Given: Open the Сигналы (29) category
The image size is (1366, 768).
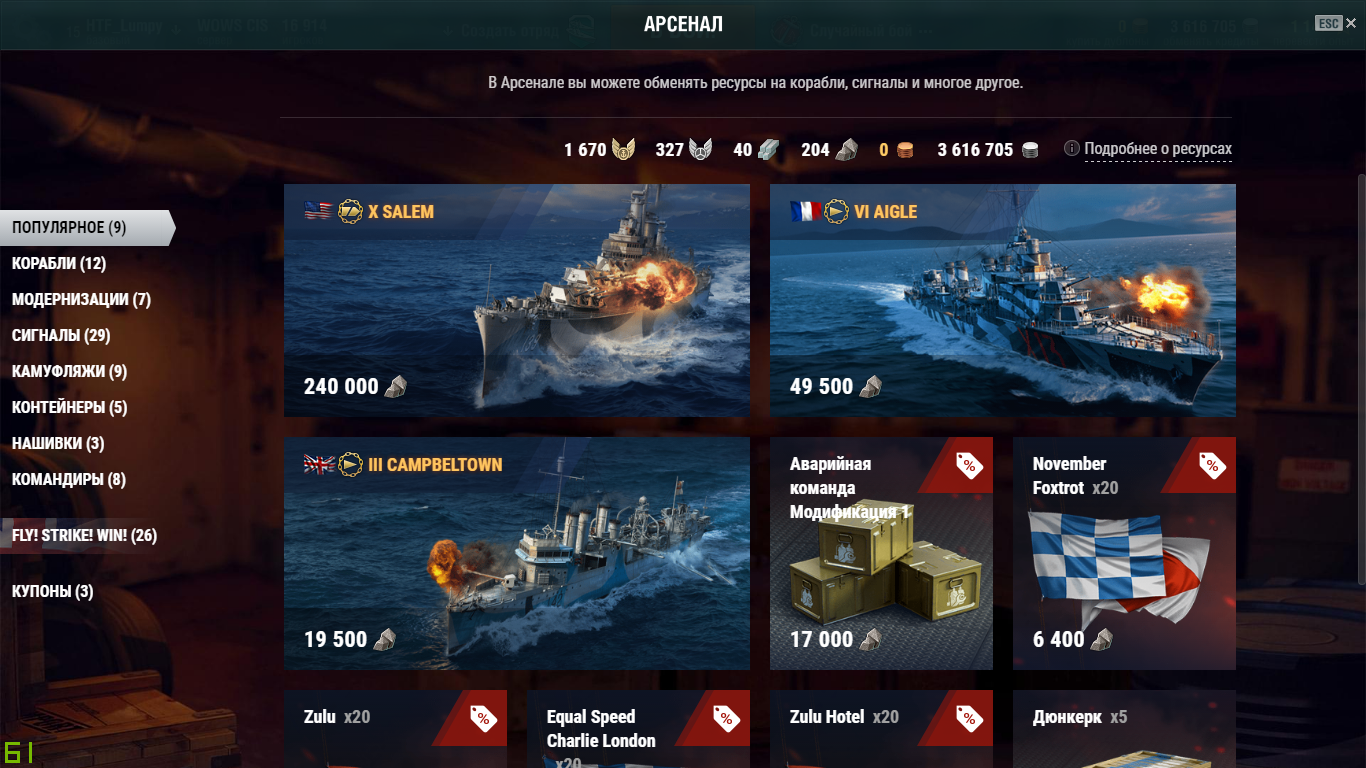Looking at the screenshot, I should [x=61, y=336].
